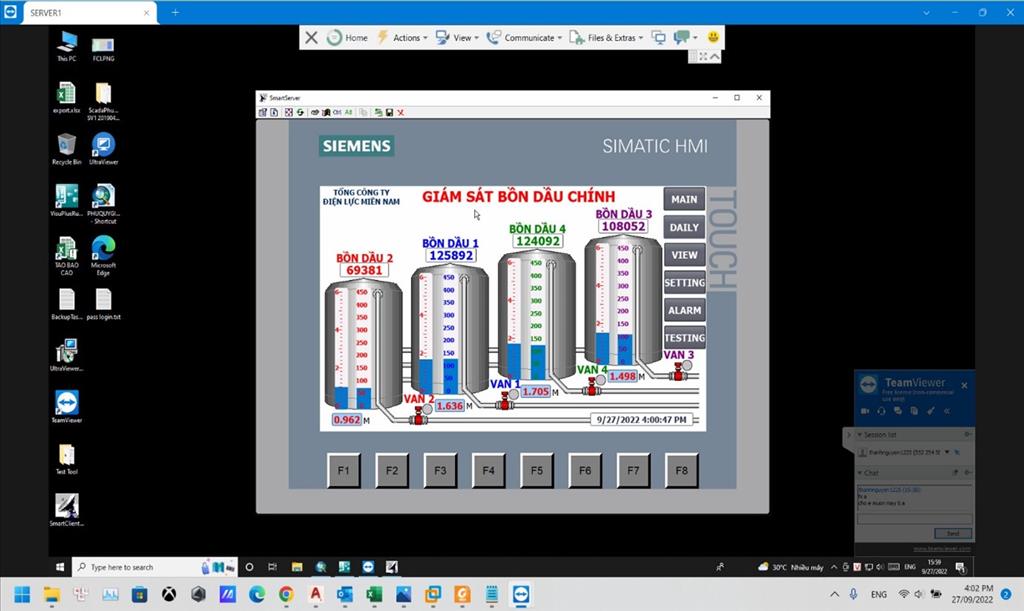Click the F5 function key
The image size is (1024, 611).
(x=537, y=470)
